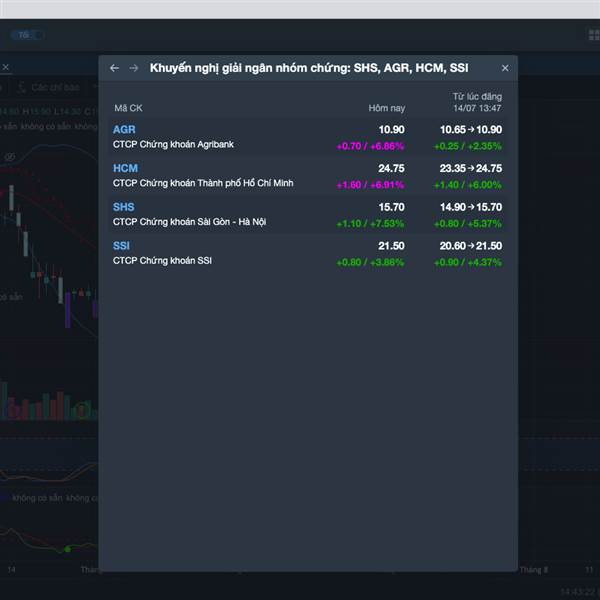Click SSI change +0.80 / +3.86%

[x=370, y=262]
